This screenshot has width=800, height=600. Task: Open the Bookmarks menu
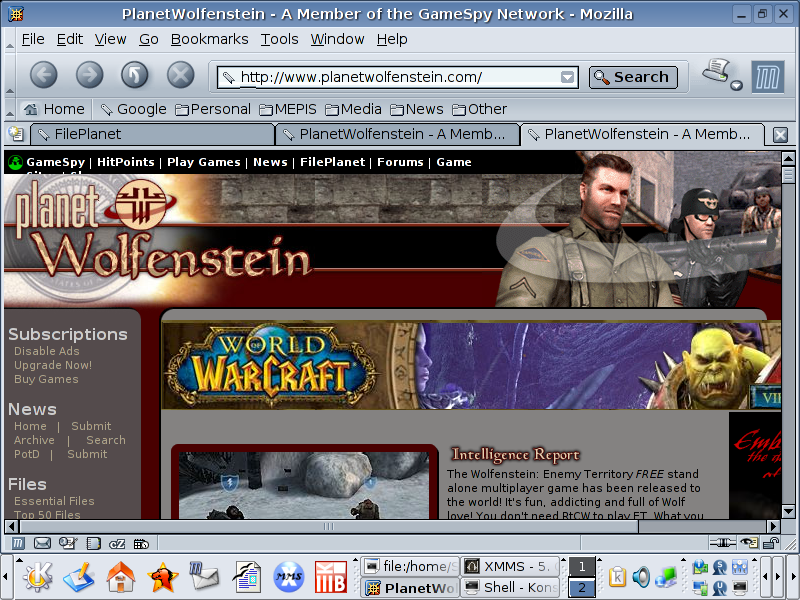[209, 39]
